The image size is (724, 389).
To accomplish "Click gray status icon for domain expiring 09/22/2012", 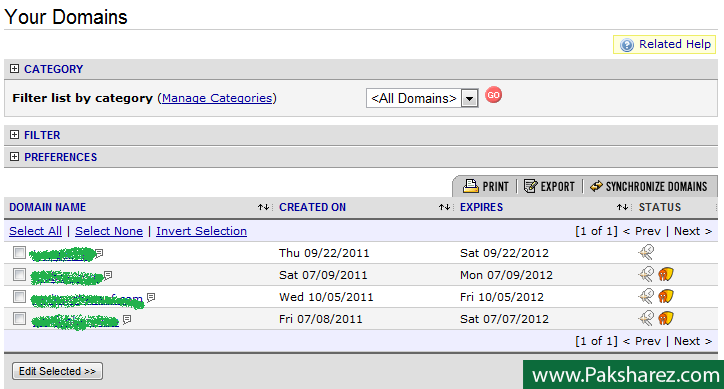I will click(x=646, y=252).
